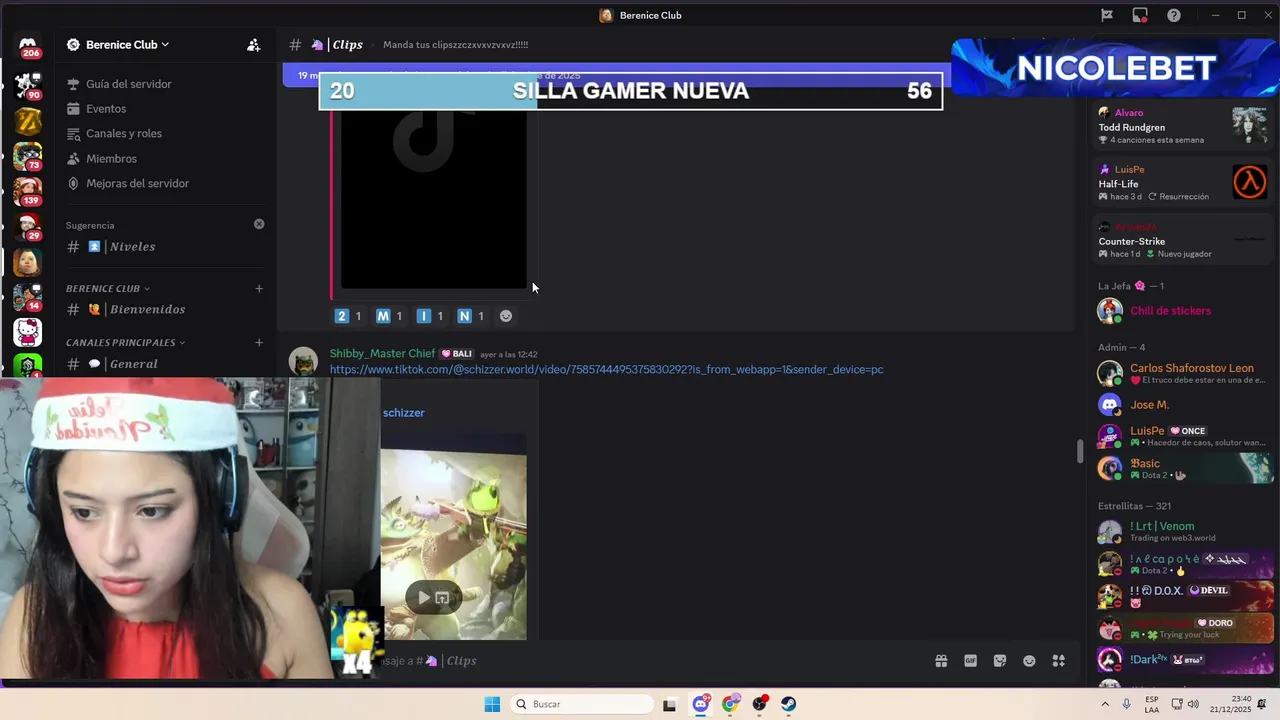
Task: Click the microphone icon in system tray
Action: coord(1127,704)
